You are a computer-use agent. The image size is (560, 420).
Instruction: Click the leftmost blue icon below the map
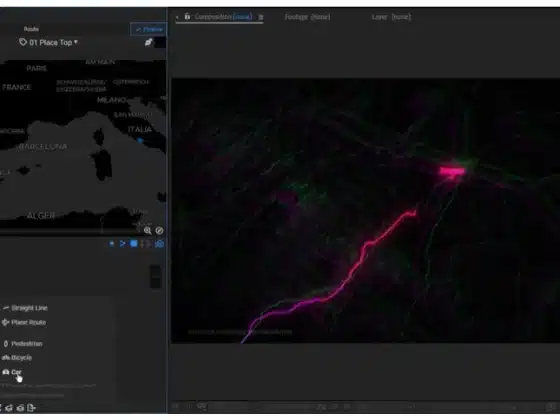(112, 244)
